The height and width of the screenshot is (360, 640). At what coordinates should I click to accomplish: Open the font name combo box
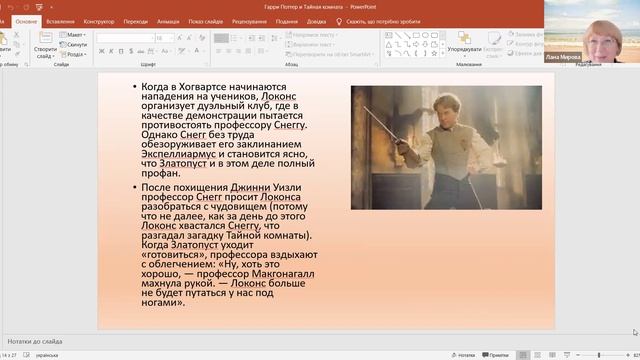125,38
